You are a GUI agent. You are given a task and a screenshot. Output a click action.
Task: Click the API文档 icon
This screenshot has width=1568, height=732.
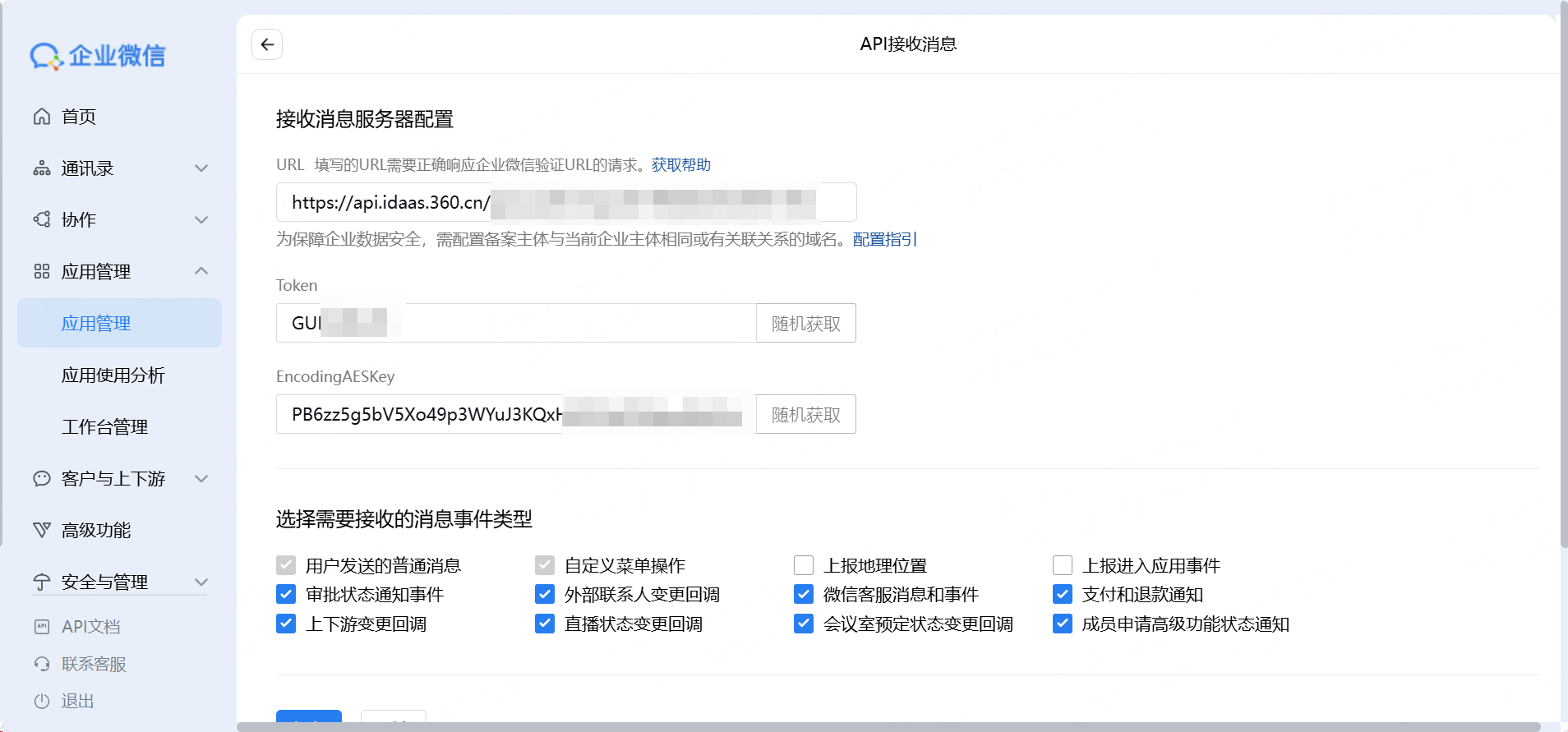point(42,627)
